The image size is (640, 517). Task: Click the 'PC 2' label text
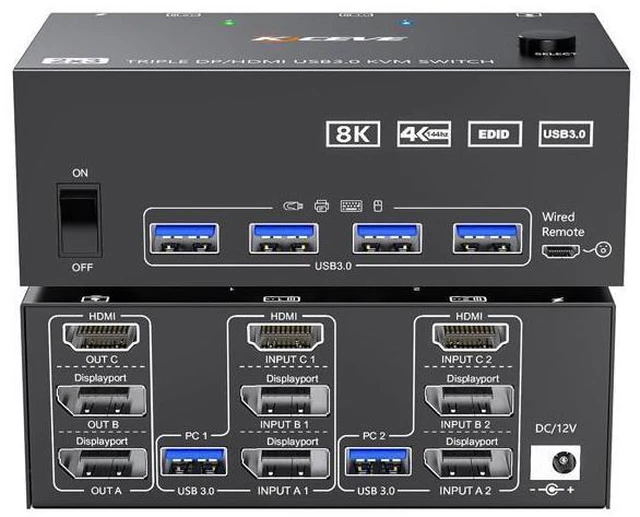tap(374, 436)
